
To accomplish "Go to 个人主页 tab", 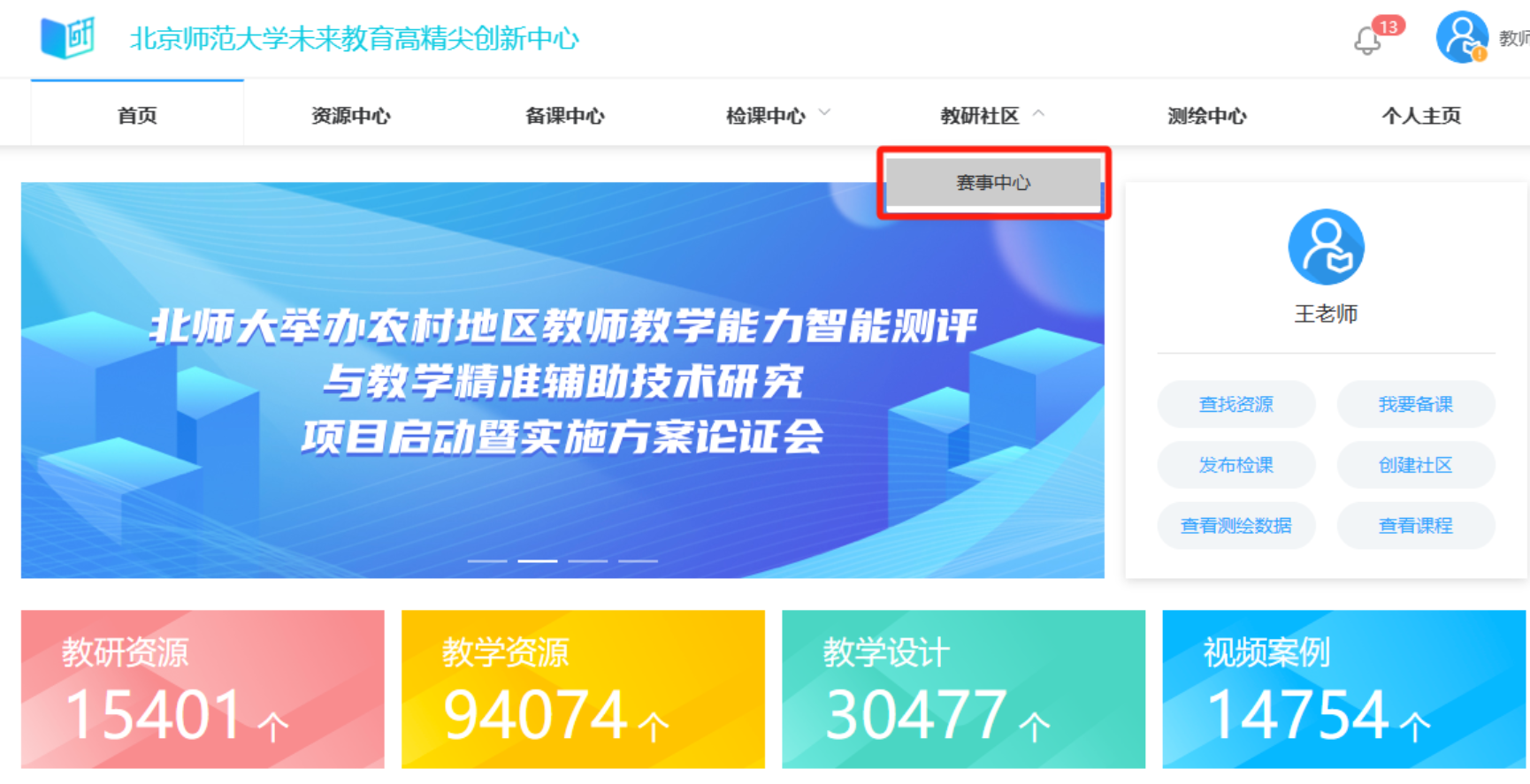I will pos(1421,115).
